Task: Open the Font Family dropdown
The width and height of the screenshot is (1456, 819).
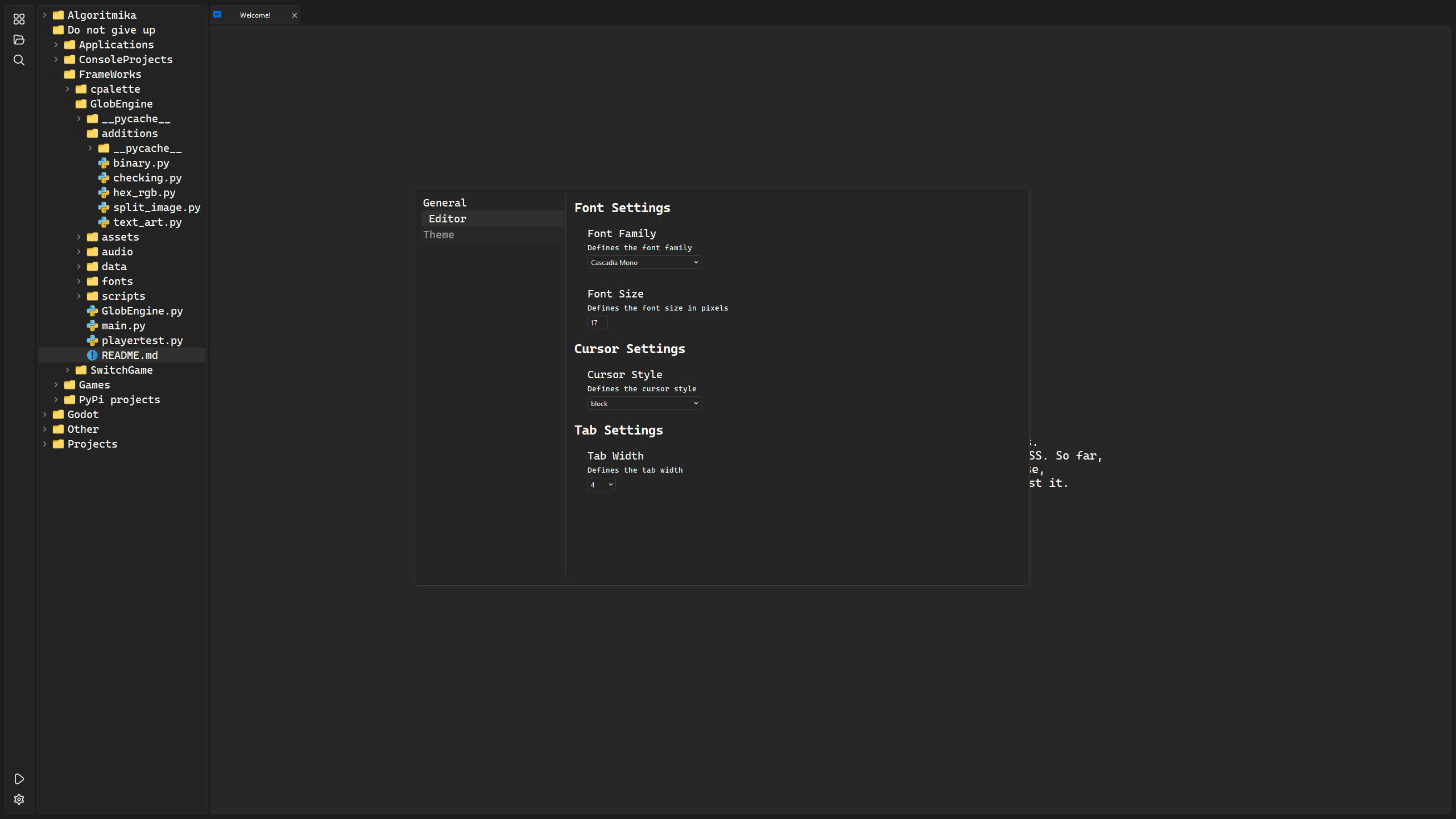Action: point(644,263)
